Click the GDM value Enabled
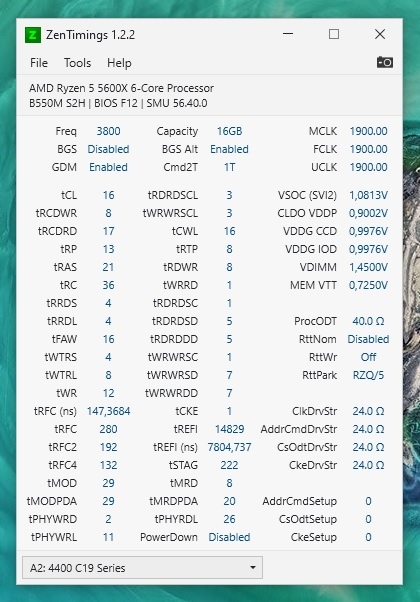The image size is (420, 602). (108, 167)
